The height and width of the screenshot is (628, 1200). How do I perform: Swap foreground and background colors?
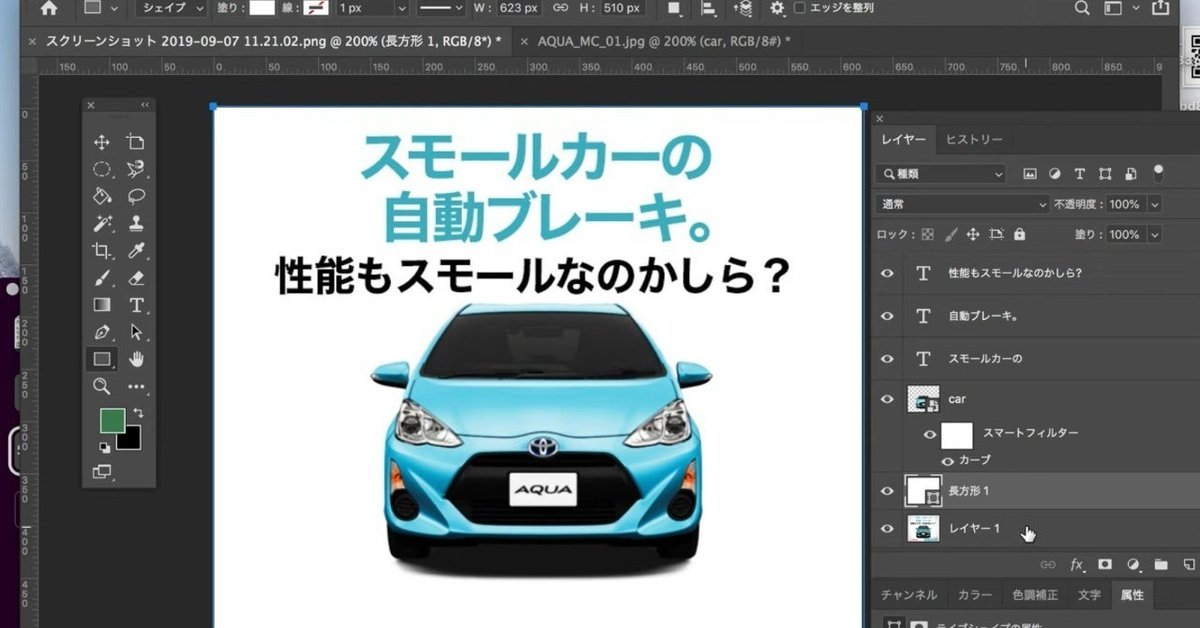click(138, 413)
